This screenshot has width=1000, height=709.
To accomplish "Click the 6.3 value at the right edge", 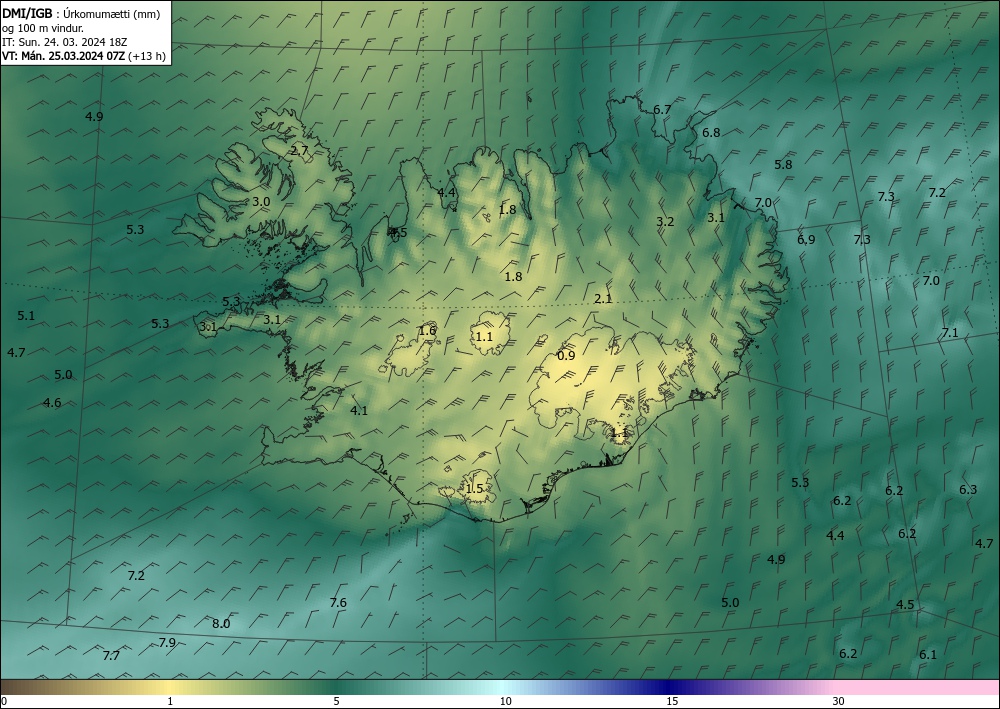I will (x=968, y=490).
